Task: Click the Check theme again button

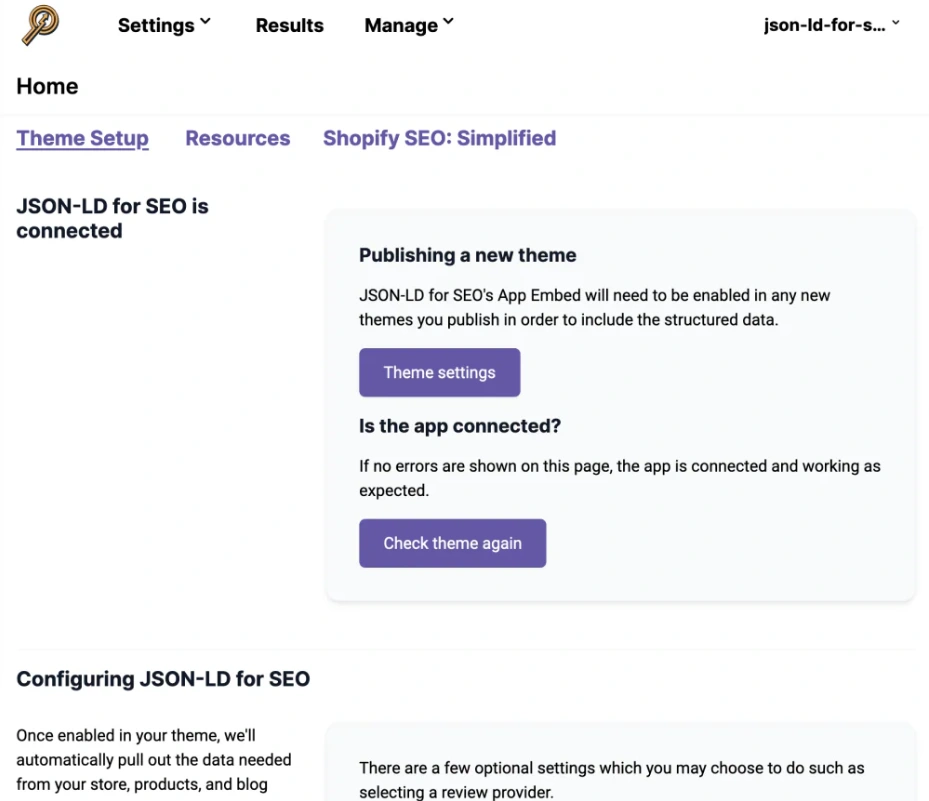Action: (x=453, y=543)
